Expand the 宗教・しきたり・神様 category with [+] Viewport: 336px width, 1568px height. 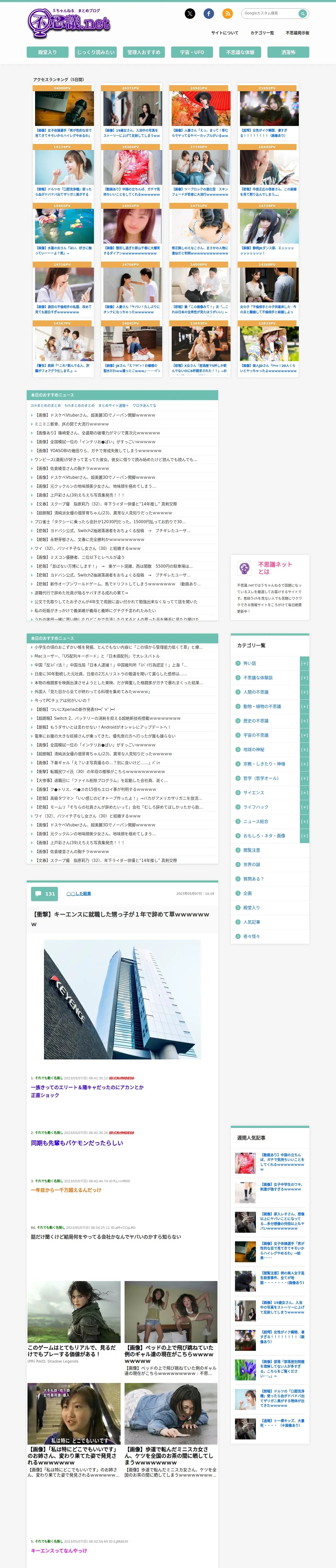[304, 764]
